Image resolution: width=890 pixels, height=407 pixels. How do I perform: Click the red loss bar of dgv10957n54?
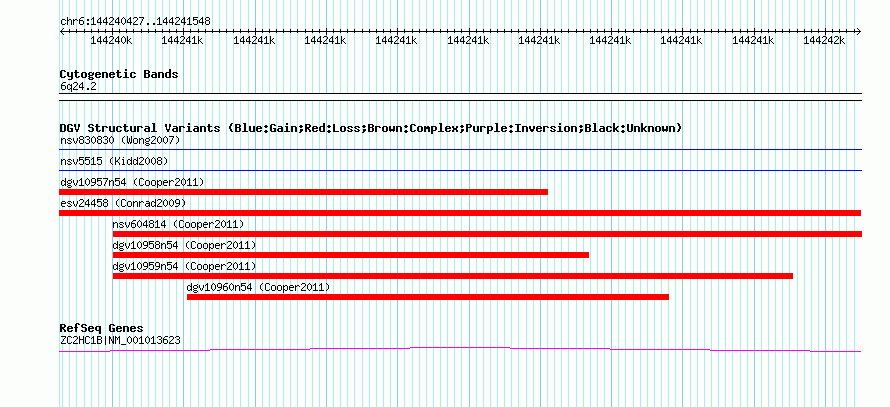click(304, 192)
